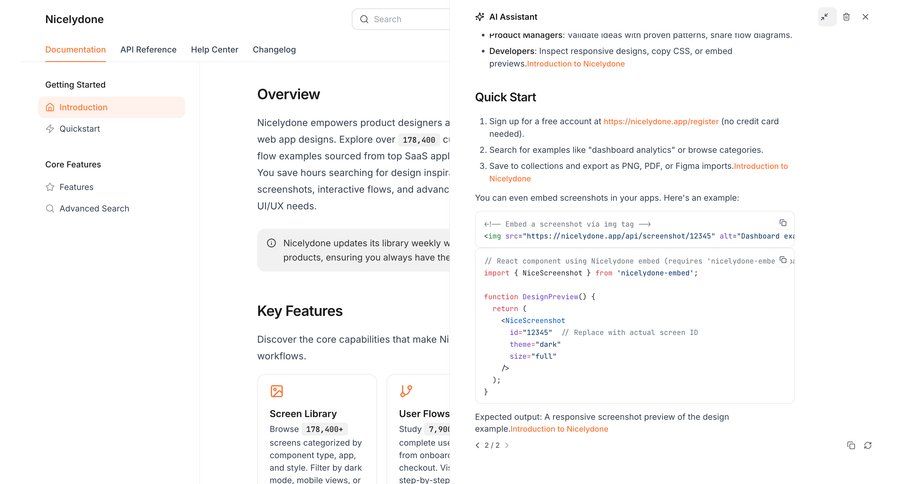The width and height of the screenshot is (900, 484).
Task: Select Introduction in the sidebar
Action: [112, 107]
